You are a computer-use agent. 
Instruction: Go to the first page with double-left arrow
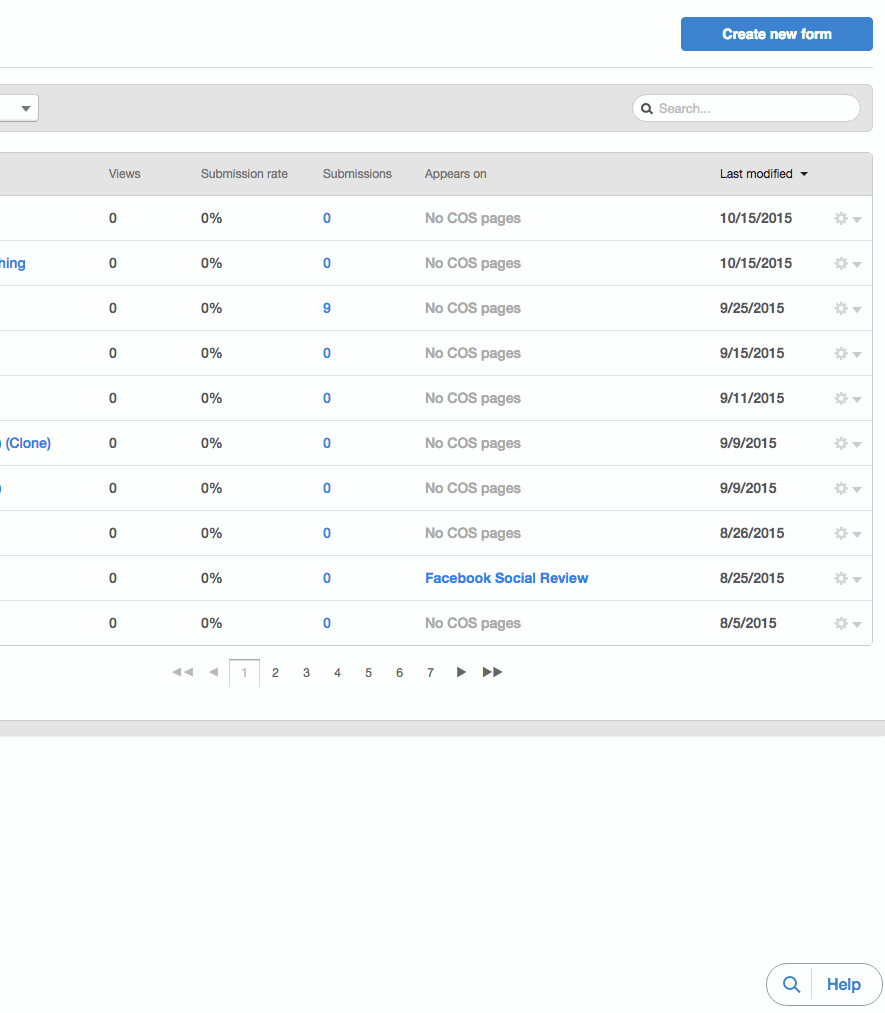pyautogui.click(x=183, y=672)
